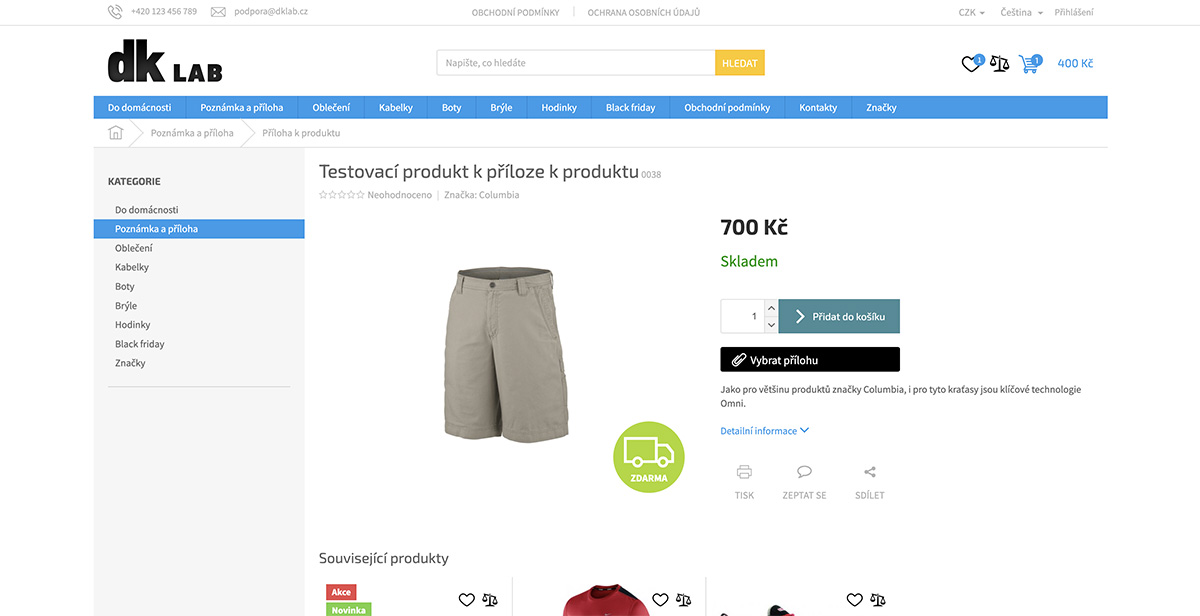1200x616 pixels.
Task: Open the product comparison scales icon in header
Action: pyautogui.click(x=1000, y=64)
